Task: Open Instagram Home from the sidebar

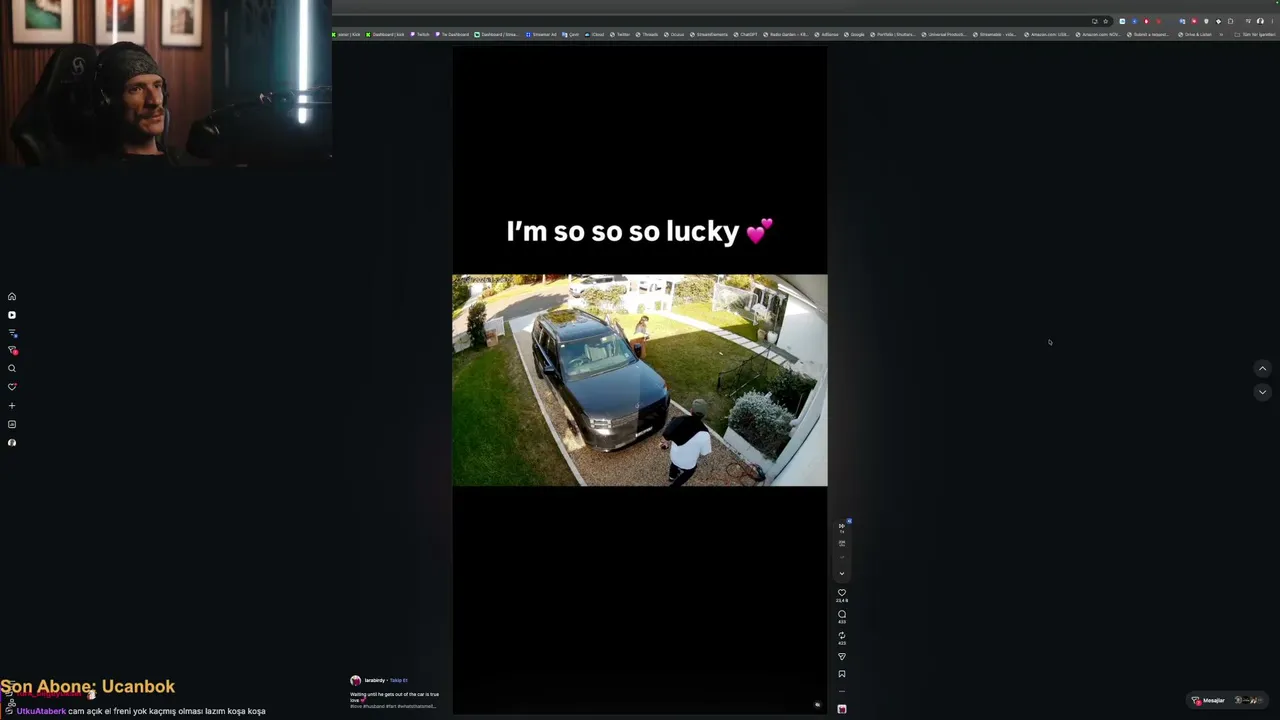Action: (x=12, y=296)
